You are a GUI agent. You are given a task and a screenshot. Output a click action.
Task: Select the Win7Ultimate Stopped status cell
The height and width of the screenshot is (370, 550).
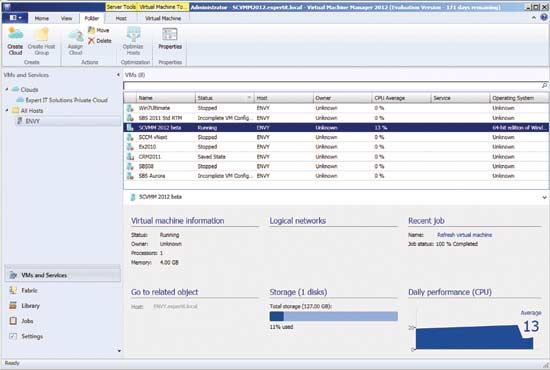click(x=225, y=108)
